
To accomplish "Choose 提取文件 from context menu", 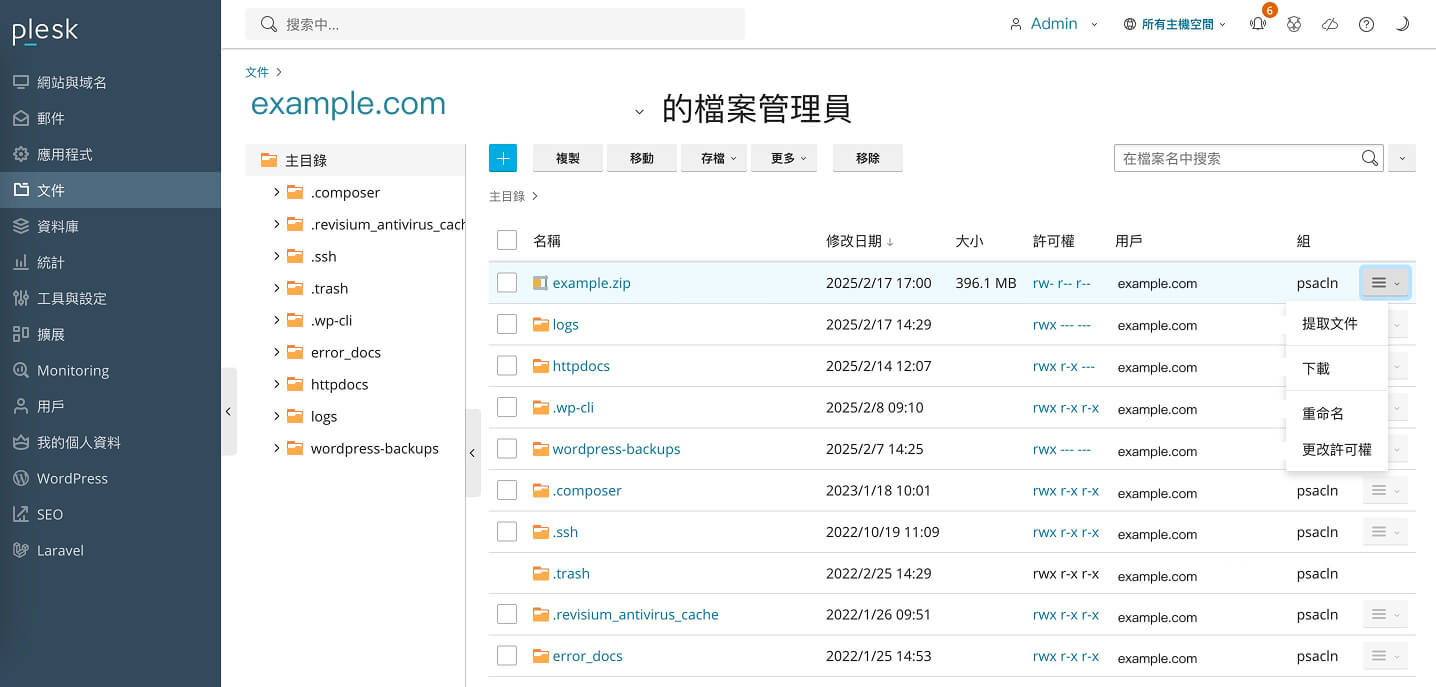I will pos(1329,323).
